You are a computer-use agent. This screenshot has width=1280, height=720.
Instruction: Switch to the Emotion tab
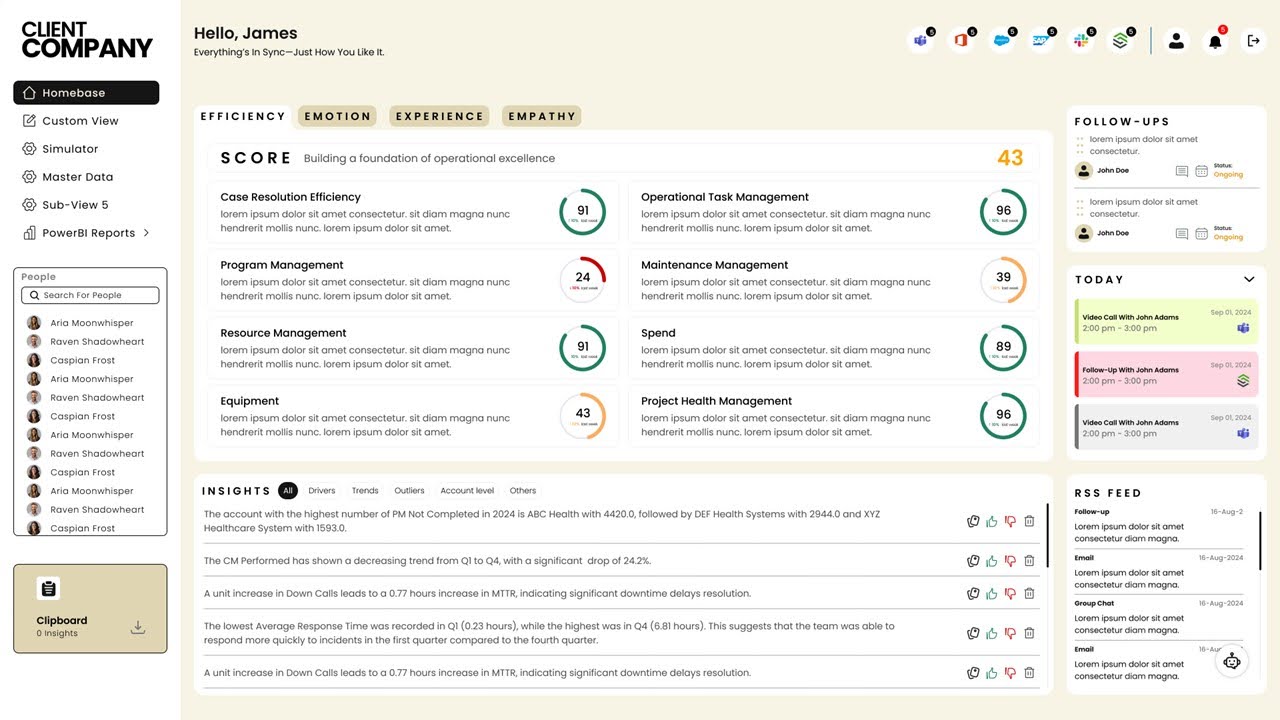(x=337, y=116)
